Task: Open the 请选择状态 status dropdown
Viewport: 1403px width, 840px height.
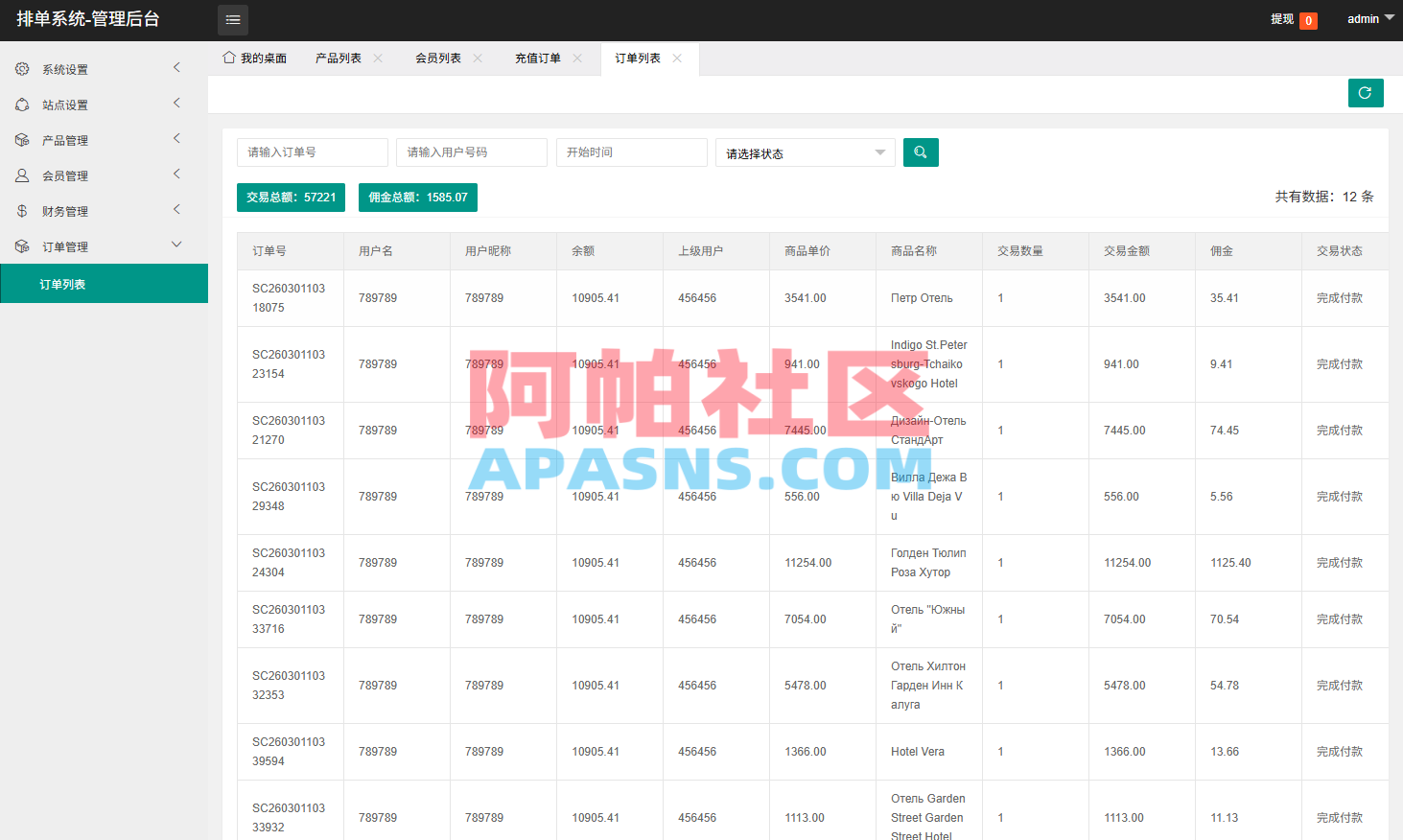Action: pos(806,152)
